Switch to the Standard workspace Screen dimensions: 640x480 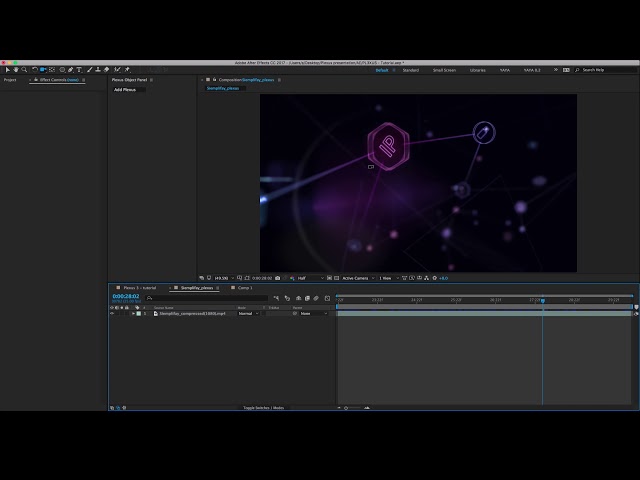point(411,70)
